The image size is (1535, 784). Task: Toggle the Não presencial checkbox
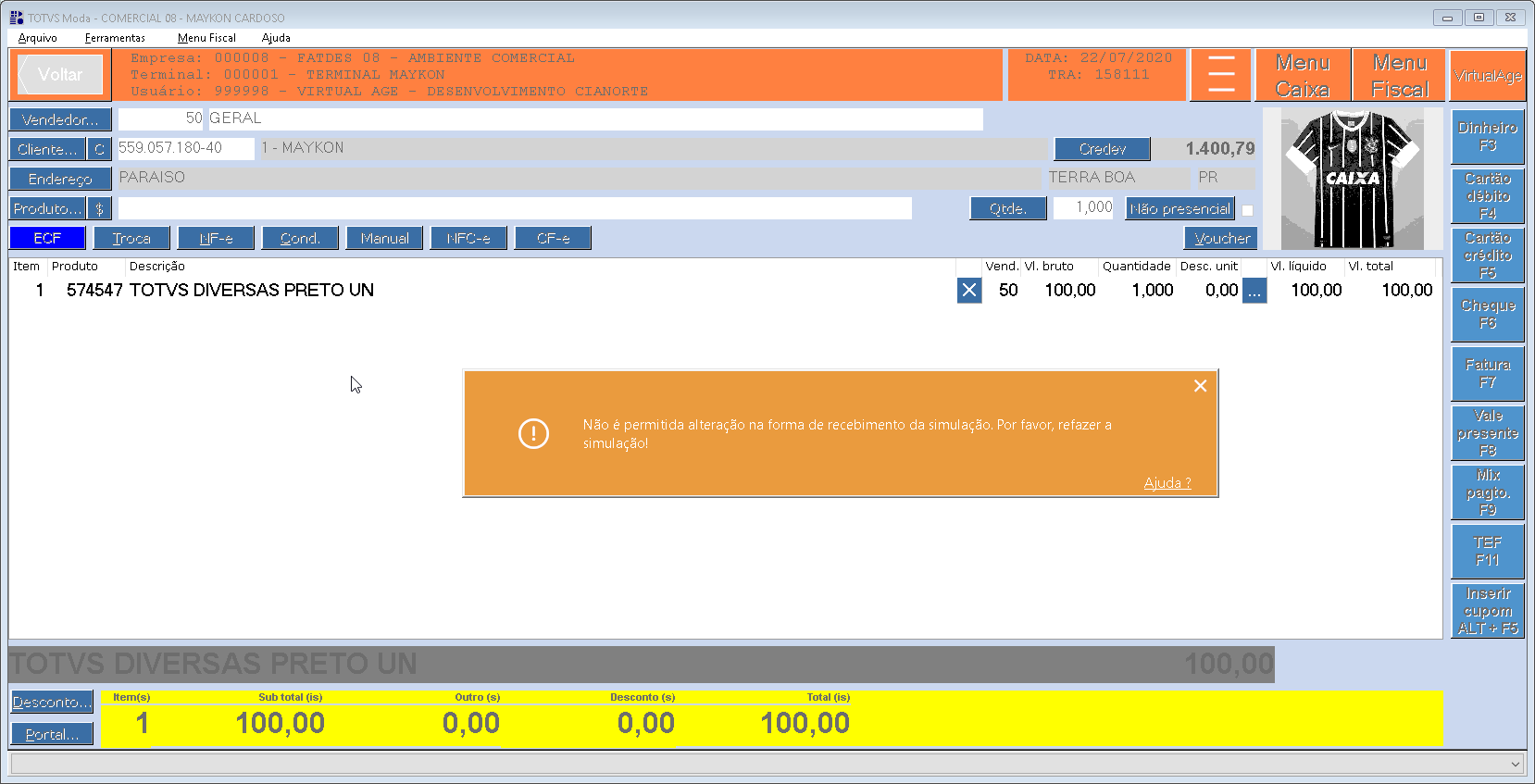tap(1247, 210)
